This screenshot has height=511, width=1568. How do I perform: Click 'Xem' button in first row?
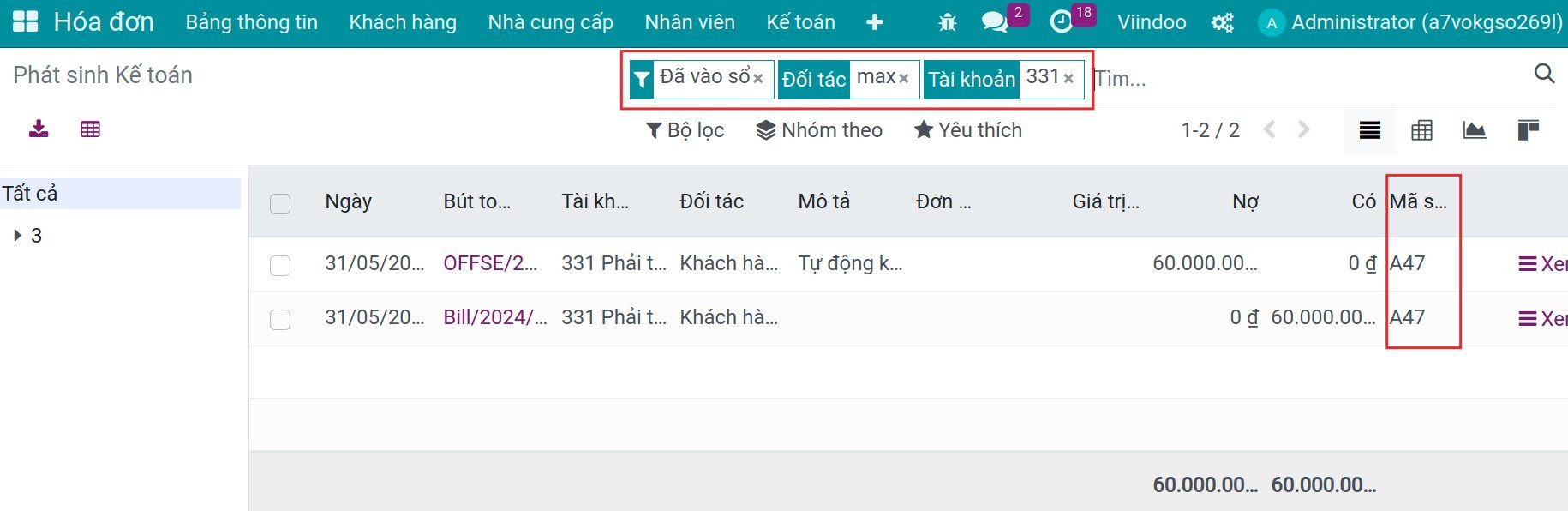1542,264
